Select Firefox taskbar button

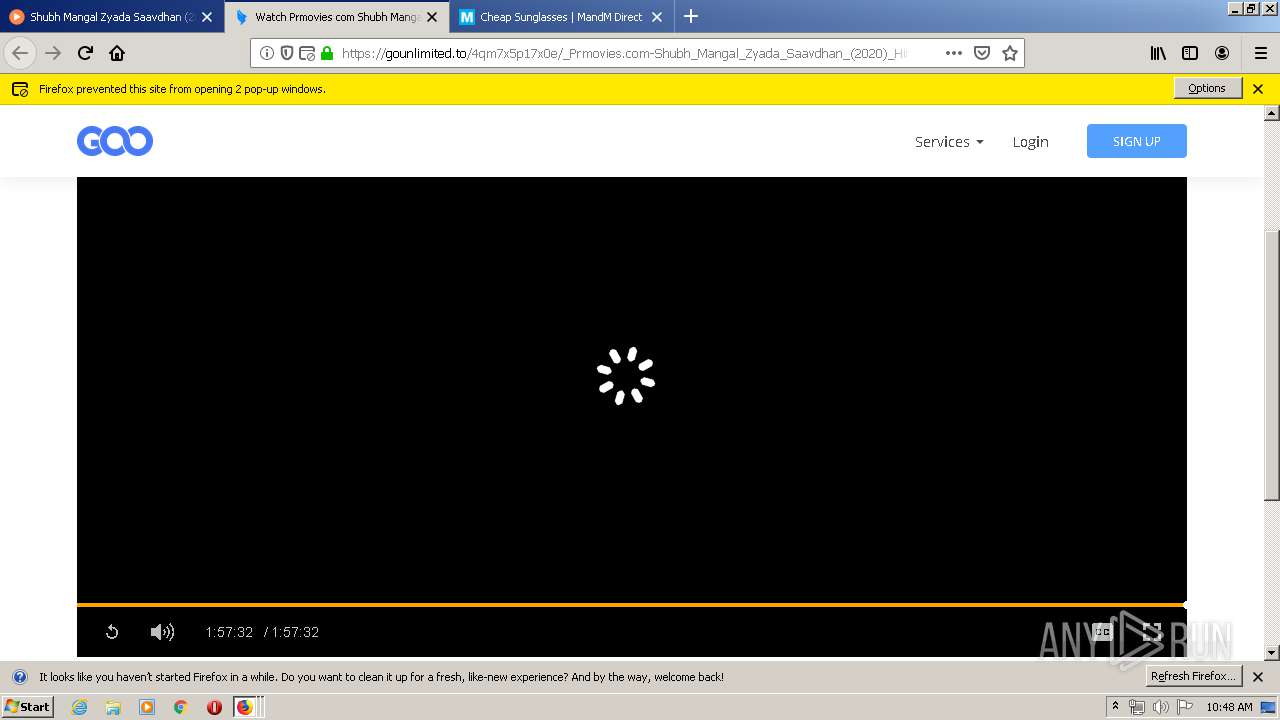point(245,707)
